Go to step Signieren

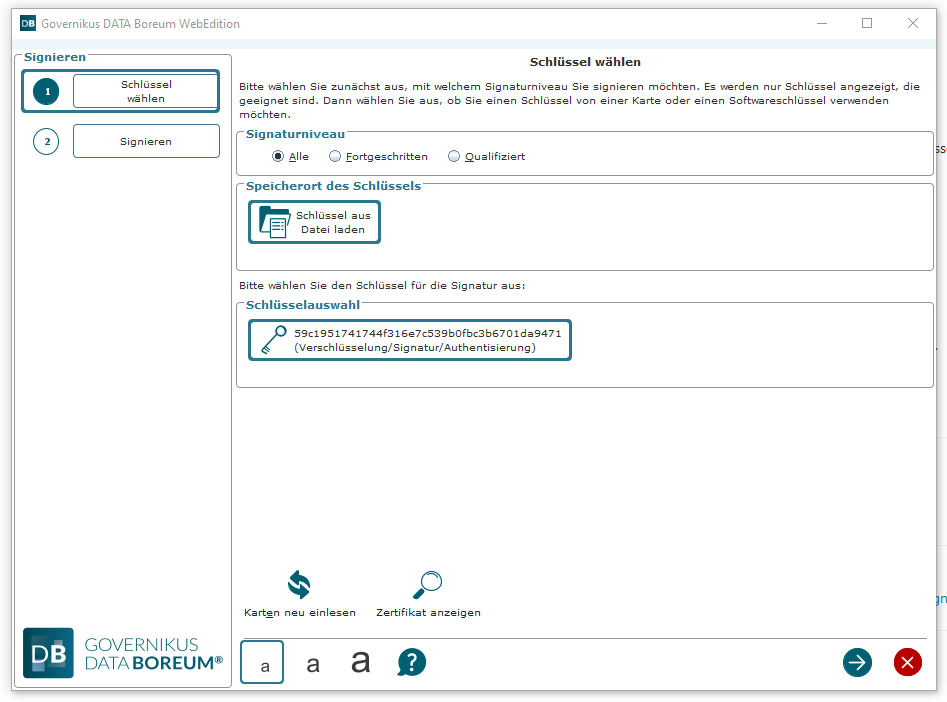146,141
